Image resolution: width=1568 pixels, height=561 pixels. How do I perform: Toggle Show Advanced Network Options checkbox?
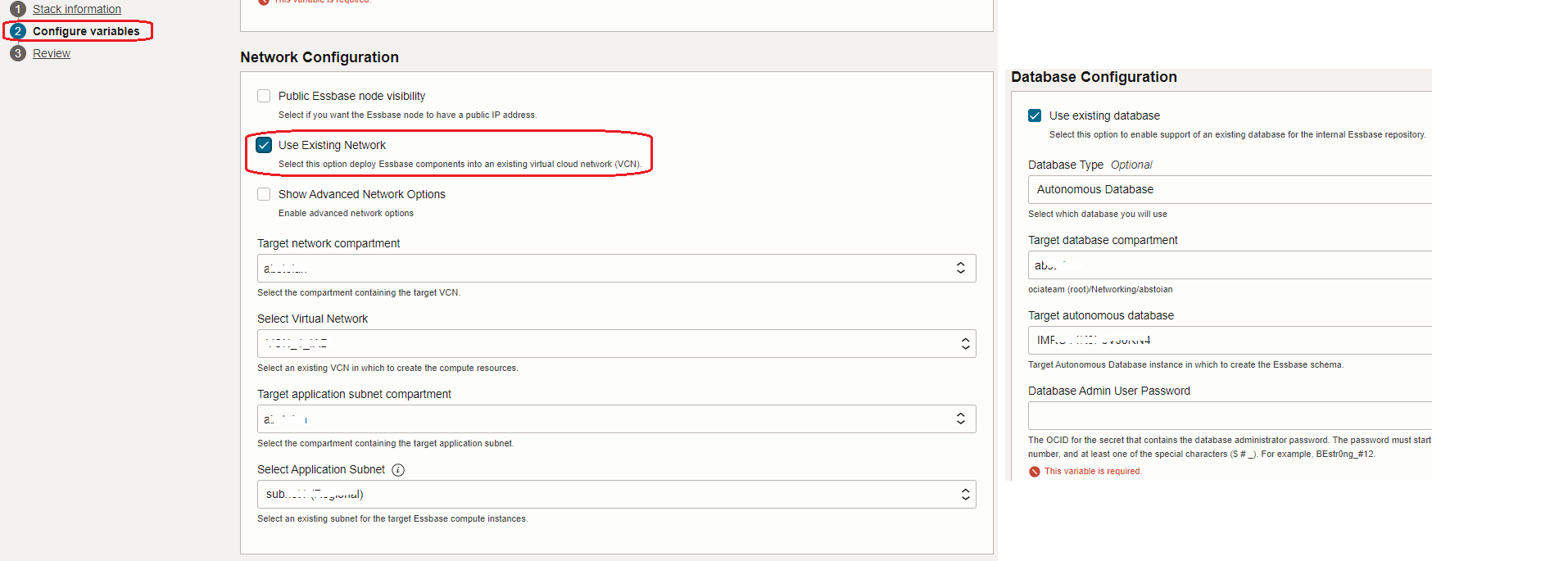pos(264,194)
